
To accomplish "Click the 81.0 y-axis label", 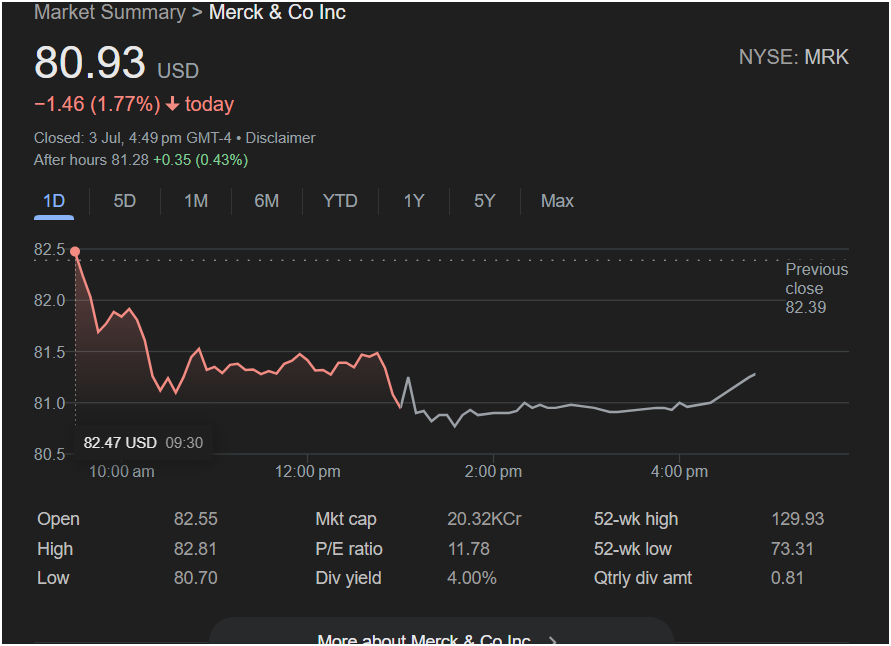I will tap(49, 403).
